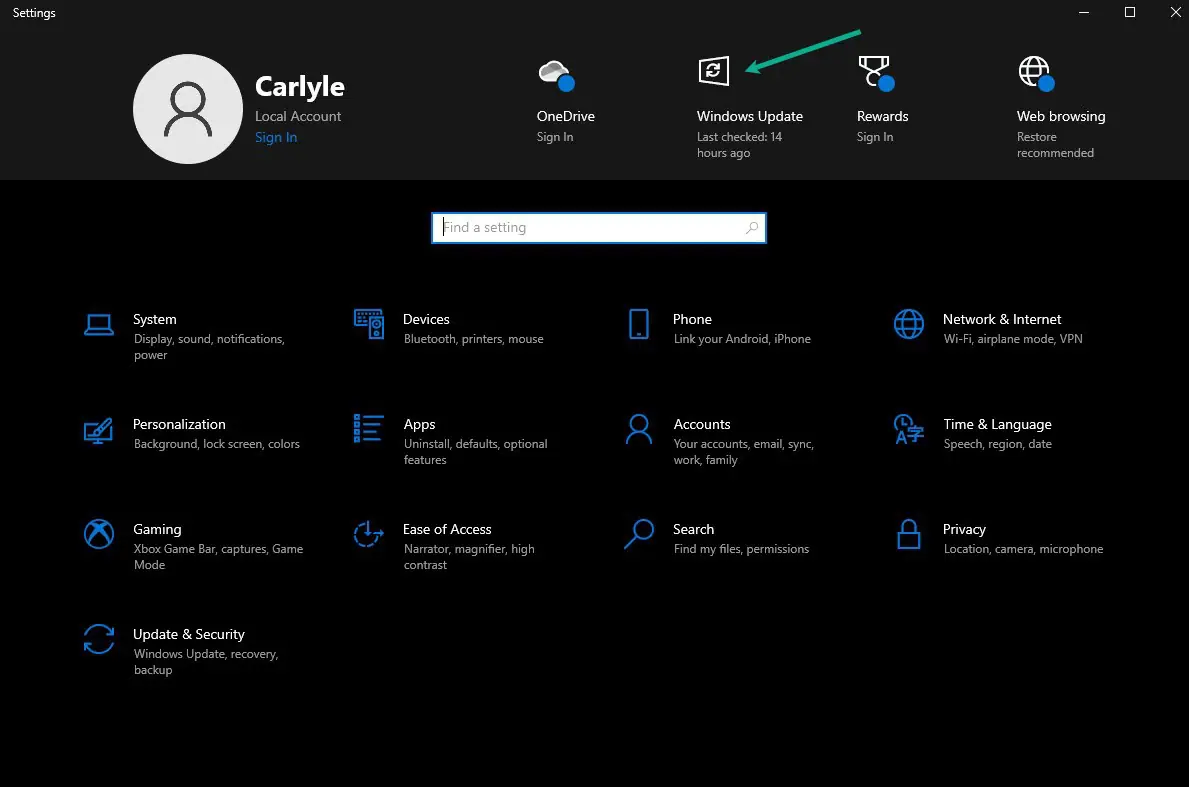Open the Phone icon
This screenshot has width=1189, height=787.
639,325
